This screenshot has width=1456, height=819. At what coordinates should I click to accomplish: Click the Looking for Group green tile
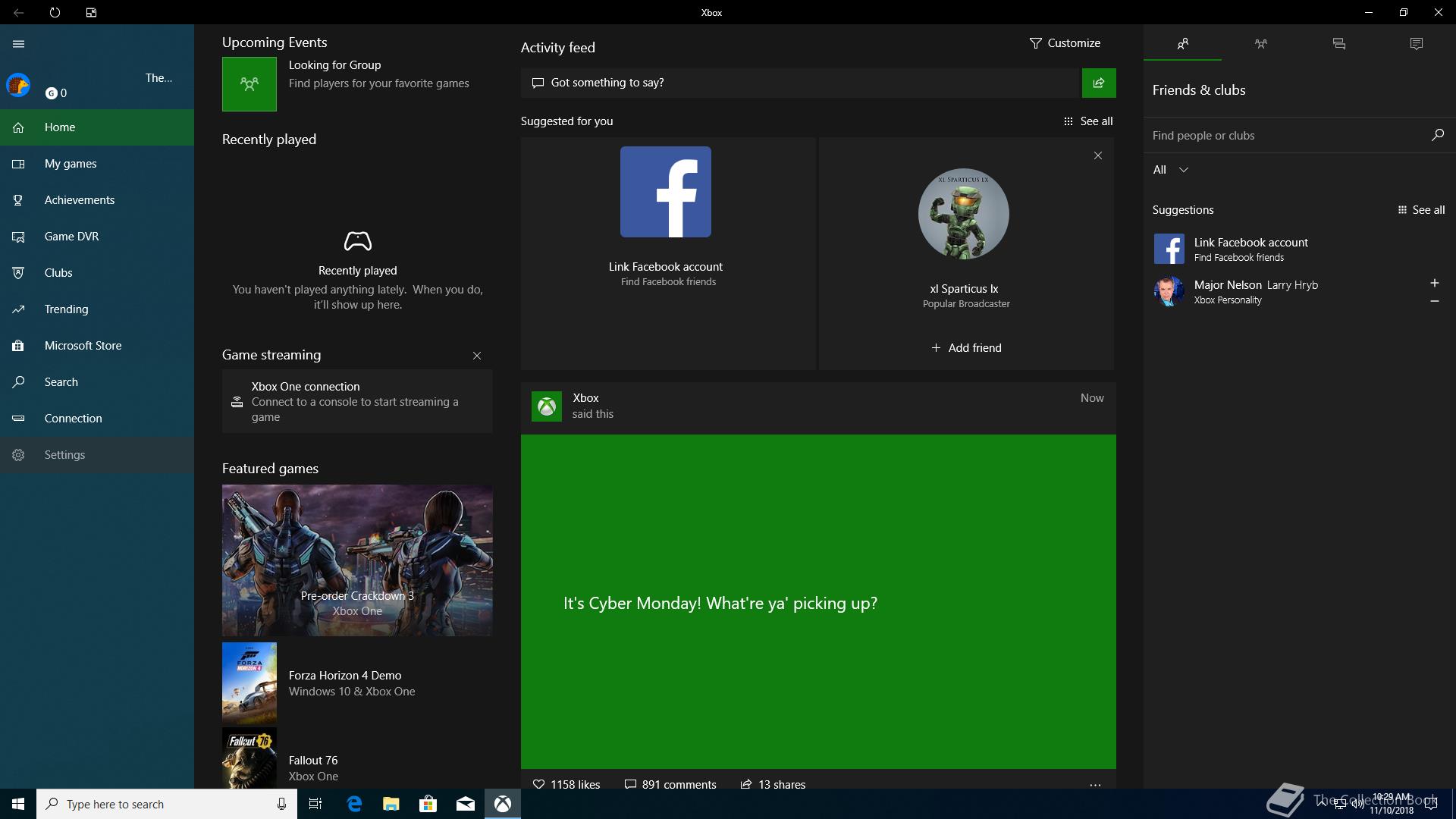(249, 84)
